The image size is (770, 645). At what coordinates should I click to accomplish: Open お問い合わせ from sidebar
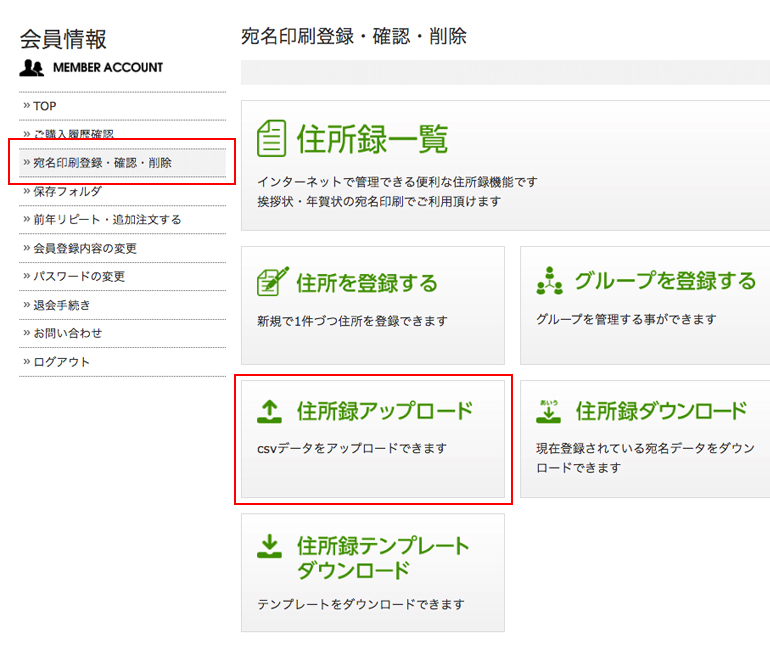click(68, 333)
